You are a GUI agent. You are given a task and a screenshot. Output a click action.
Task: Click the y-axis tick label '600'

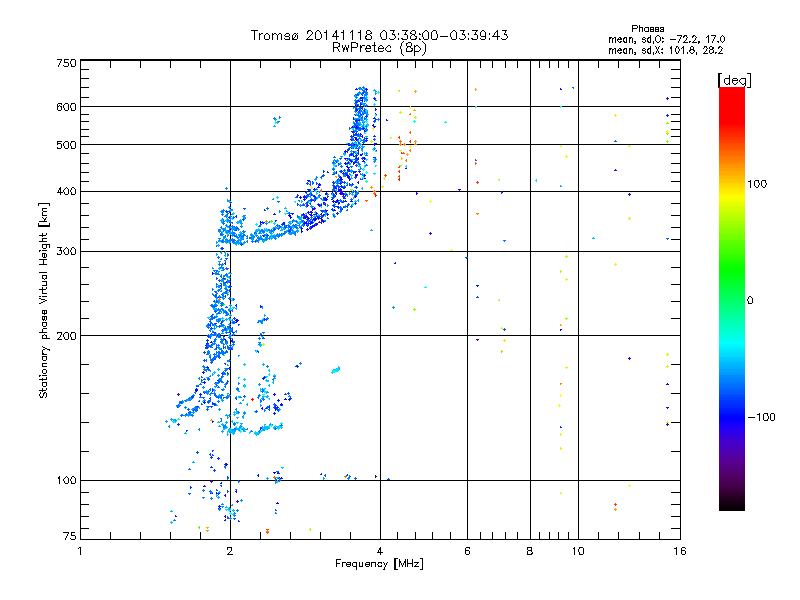(66, 107)
